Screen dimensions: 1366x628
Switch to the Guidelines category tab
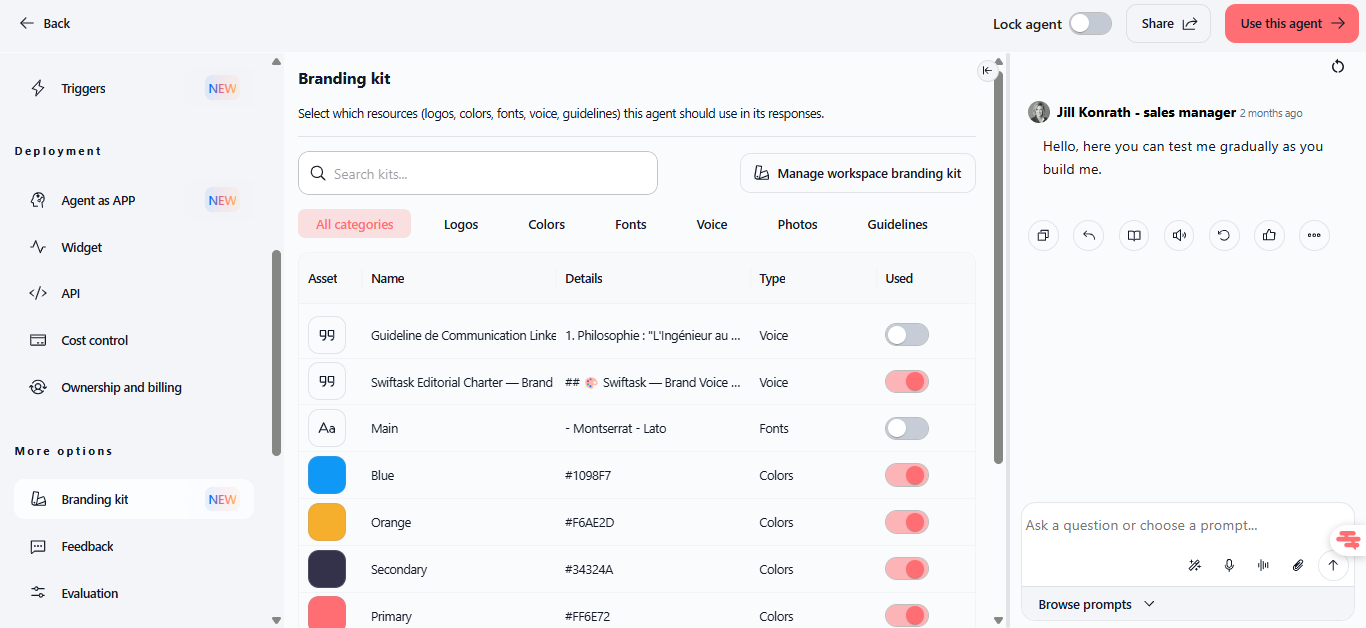(x=897, y=225)
